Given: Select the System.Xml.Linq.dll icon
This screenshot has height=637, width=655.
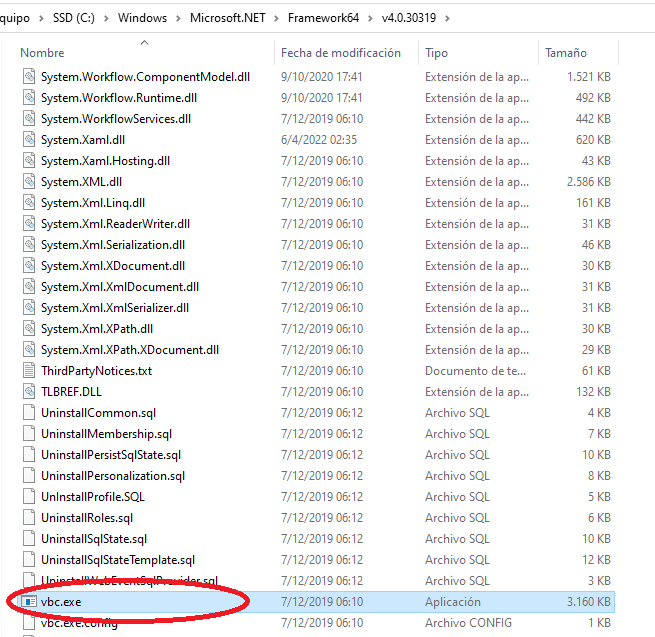Looking at the screenshot, I should 29,203.
